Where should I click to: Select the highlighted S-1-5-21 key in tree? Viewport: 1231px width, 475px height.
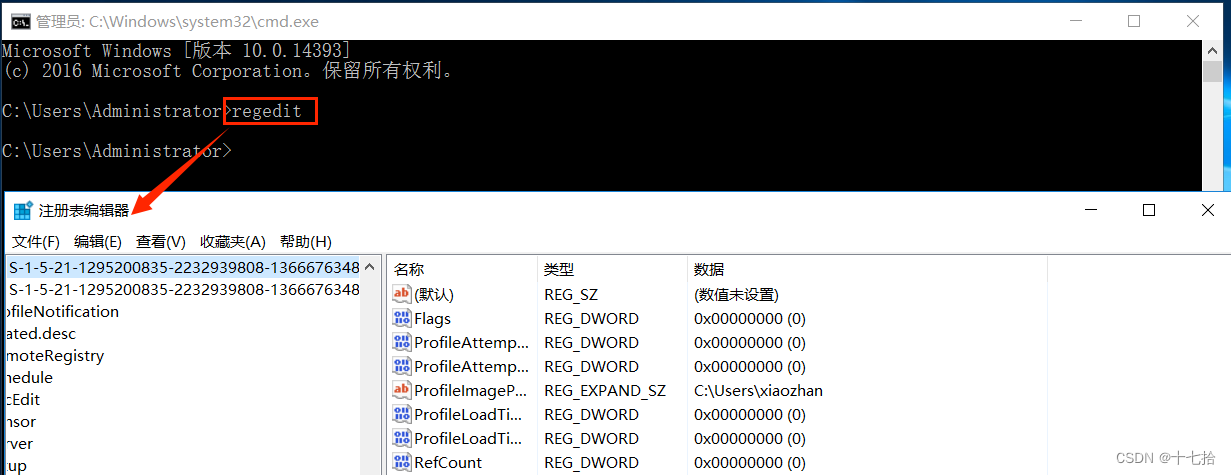point(183,267)
